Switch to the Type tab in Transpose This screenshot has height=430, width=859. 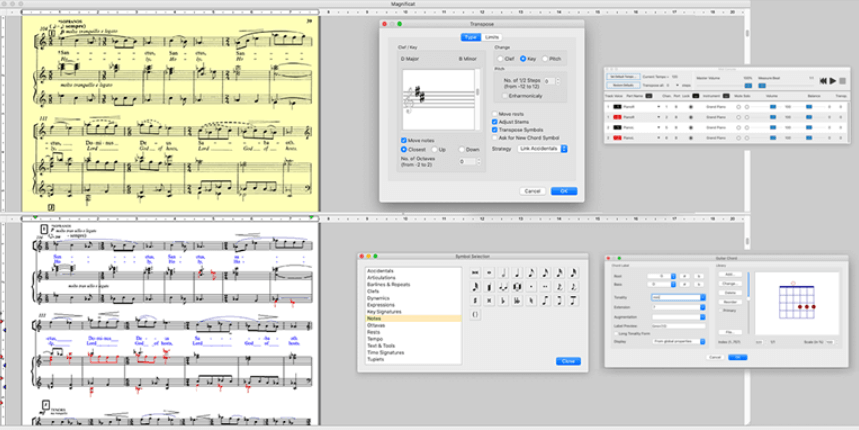(x=471, y=37)
